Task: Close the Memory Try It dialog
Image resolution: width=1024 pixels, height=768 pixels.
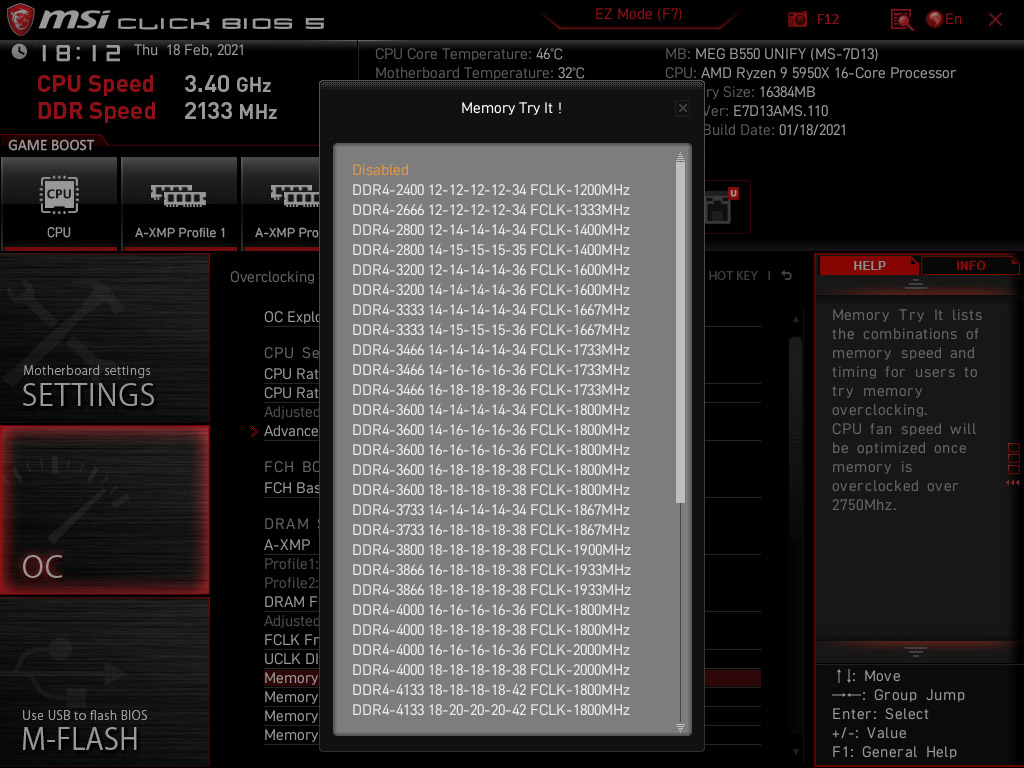Action: coord(682,108)
